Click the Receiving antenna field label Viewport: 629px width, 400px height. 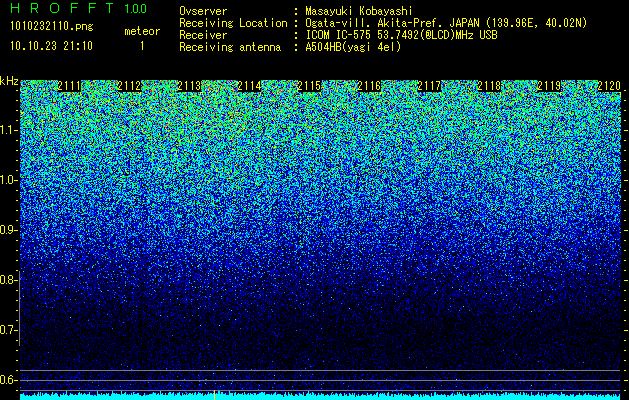[230, 47]
